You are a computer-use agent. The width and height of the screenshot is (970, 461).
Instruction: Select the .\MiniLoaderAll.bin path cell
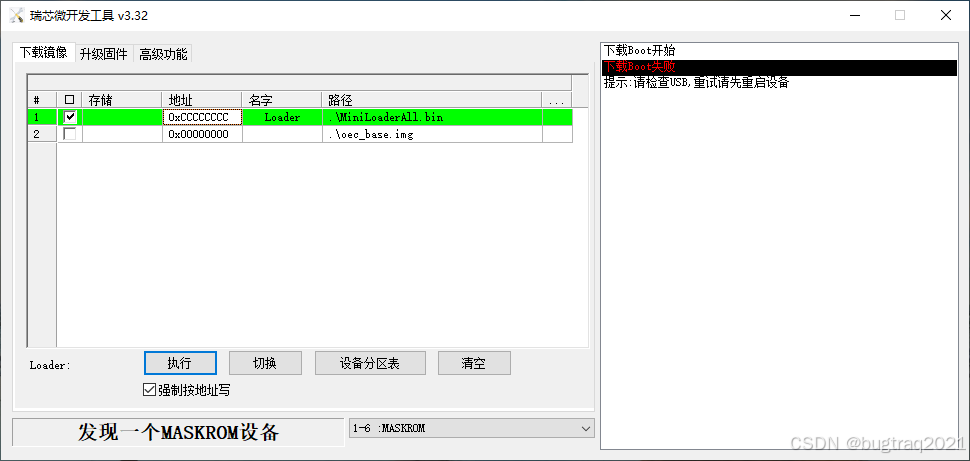(x=432, y=117)
